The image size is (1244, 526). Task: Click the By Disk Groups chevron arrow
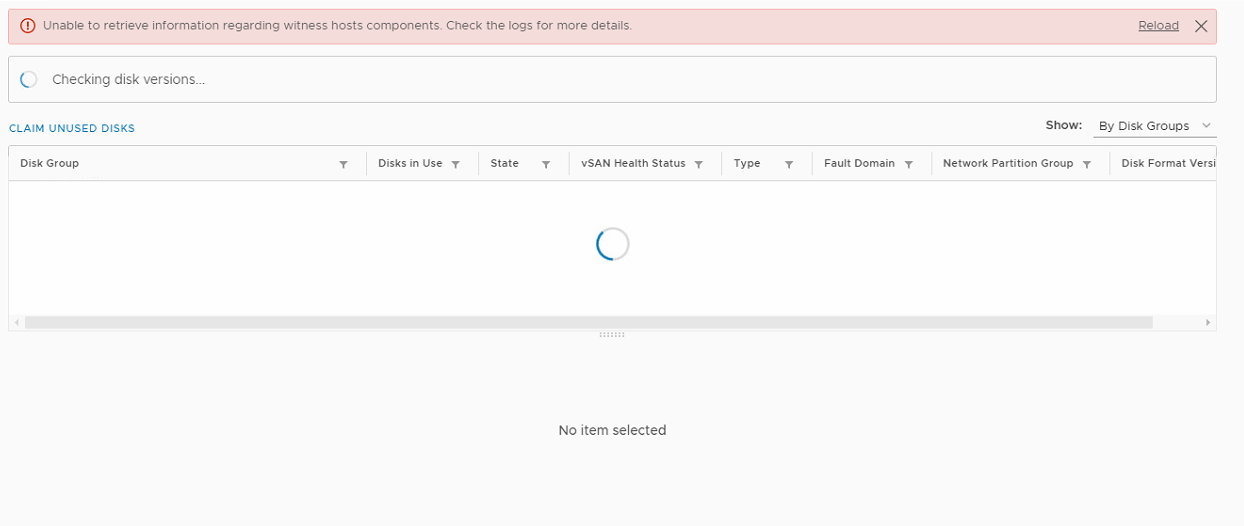[1206, 126]
